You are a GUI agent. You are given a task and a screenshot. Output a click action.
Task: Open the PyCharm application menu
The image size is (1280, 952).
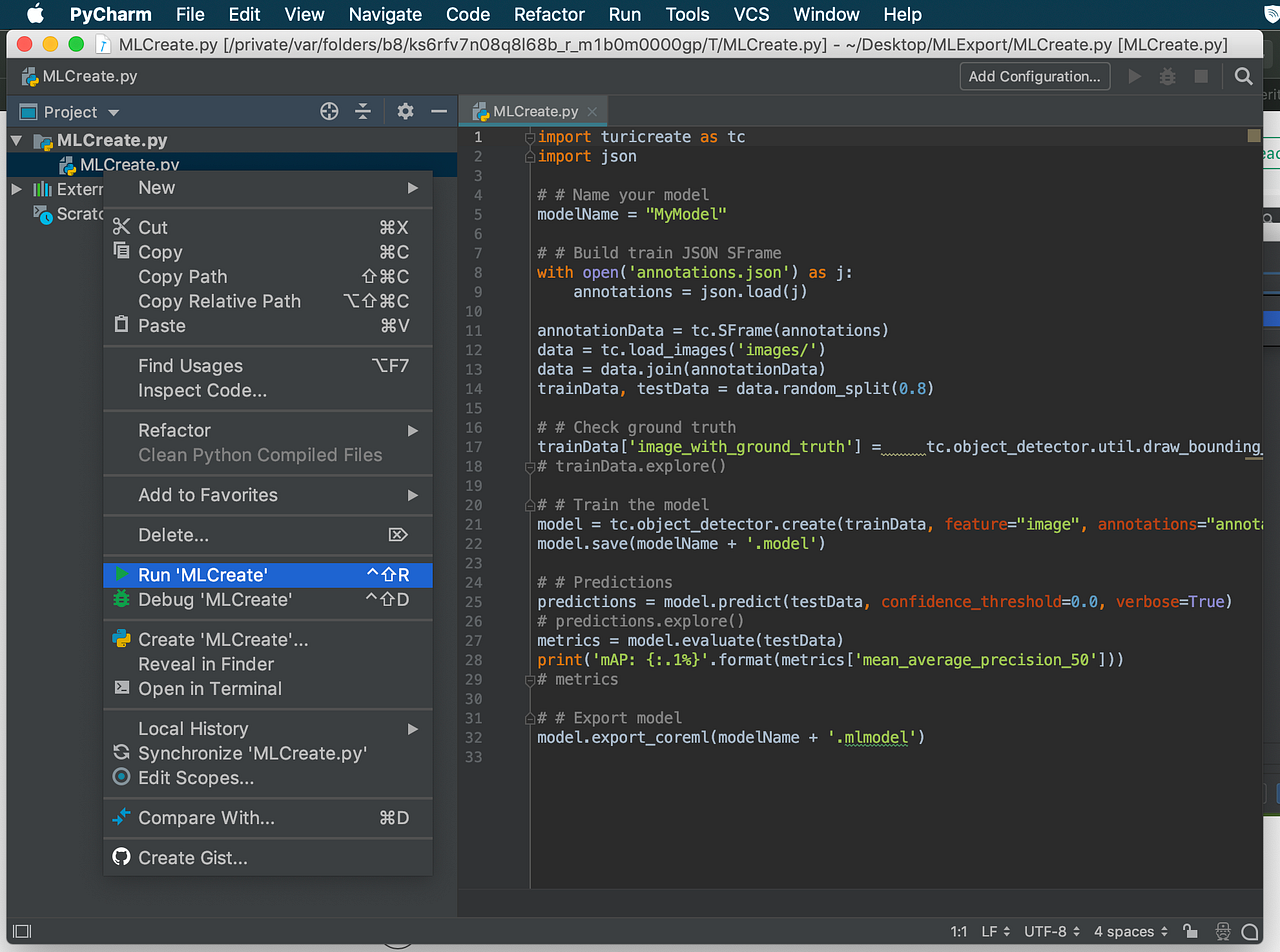click(x=110, y=14)
